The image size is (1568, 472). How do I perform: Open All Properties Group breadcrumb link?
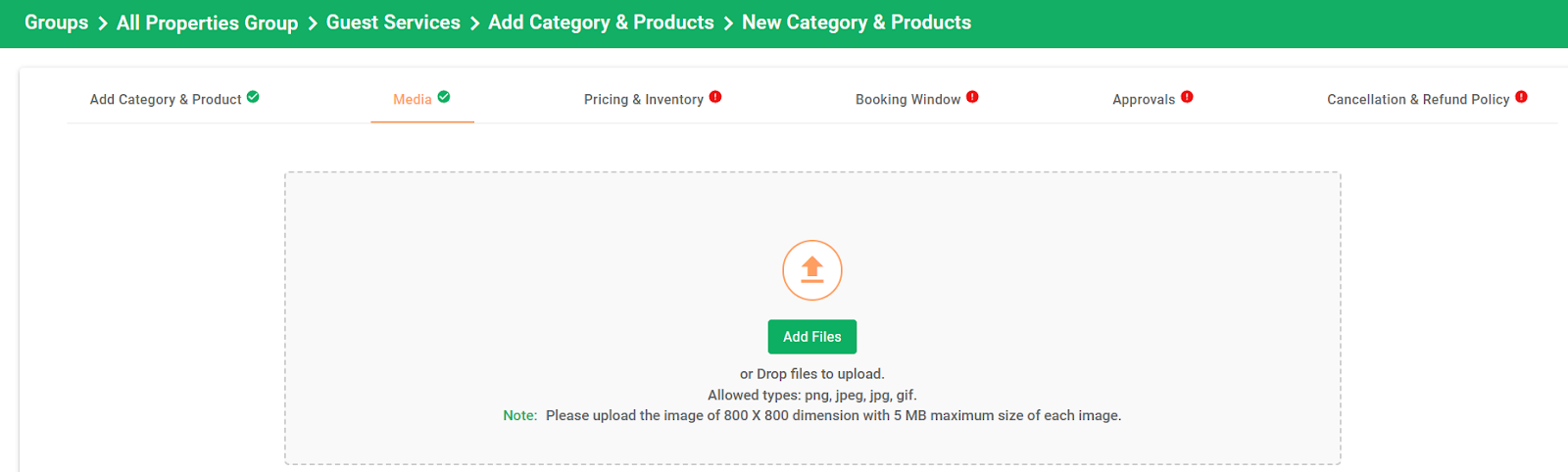tap(207, 23)
